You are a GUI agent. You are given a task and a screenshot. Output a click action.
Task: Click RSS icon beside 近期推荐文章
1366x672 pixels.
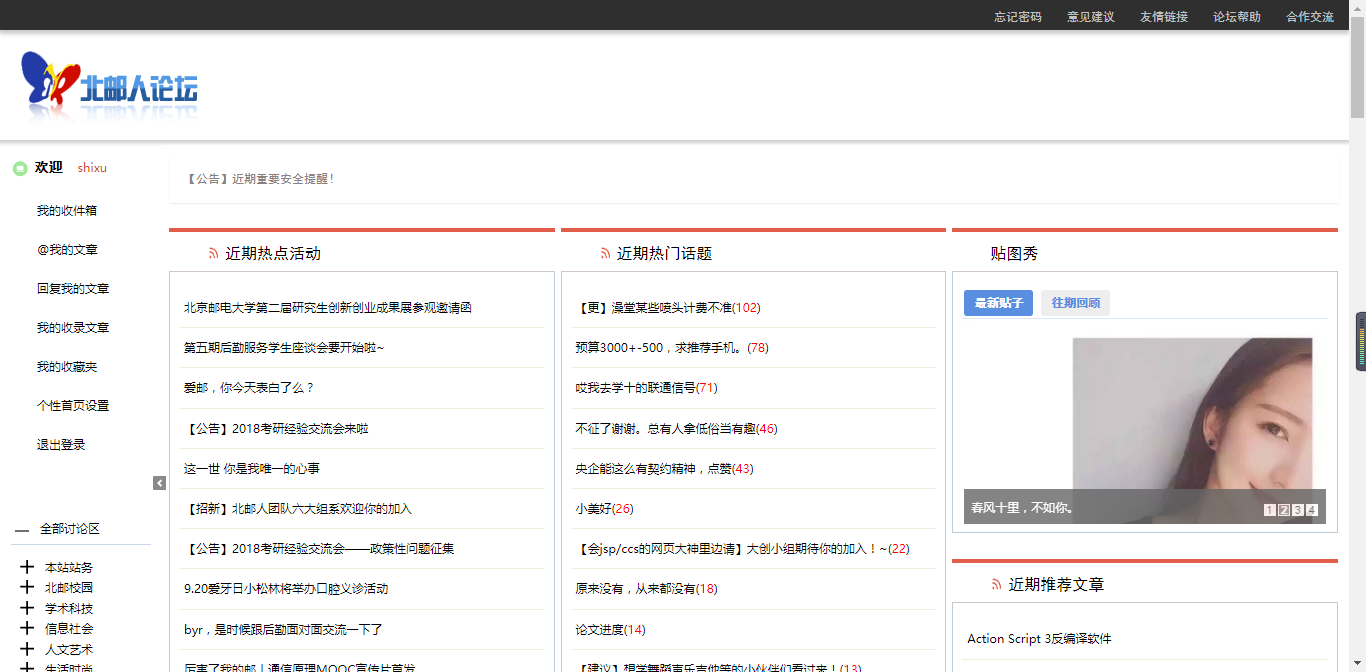(996, 584)
